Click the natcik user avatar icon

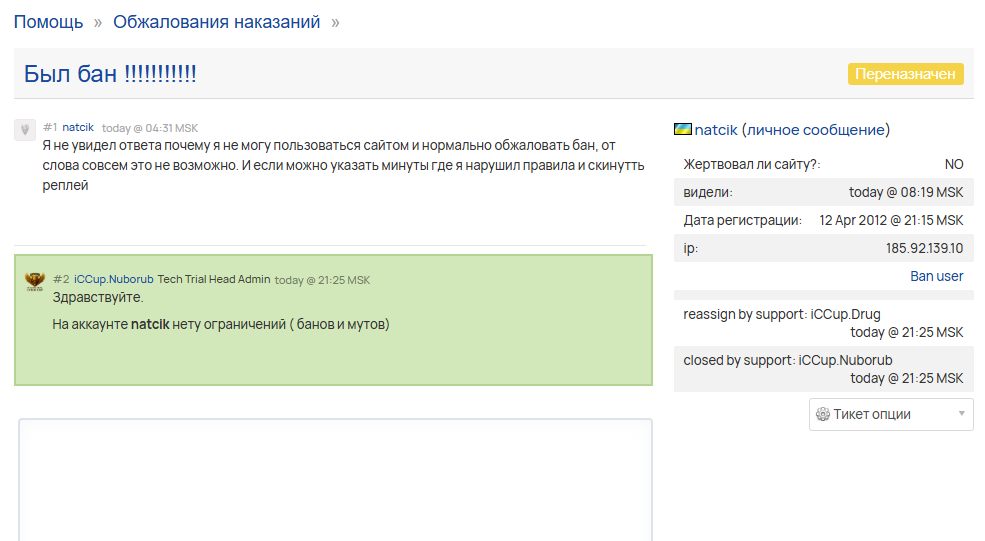point(25,130)
